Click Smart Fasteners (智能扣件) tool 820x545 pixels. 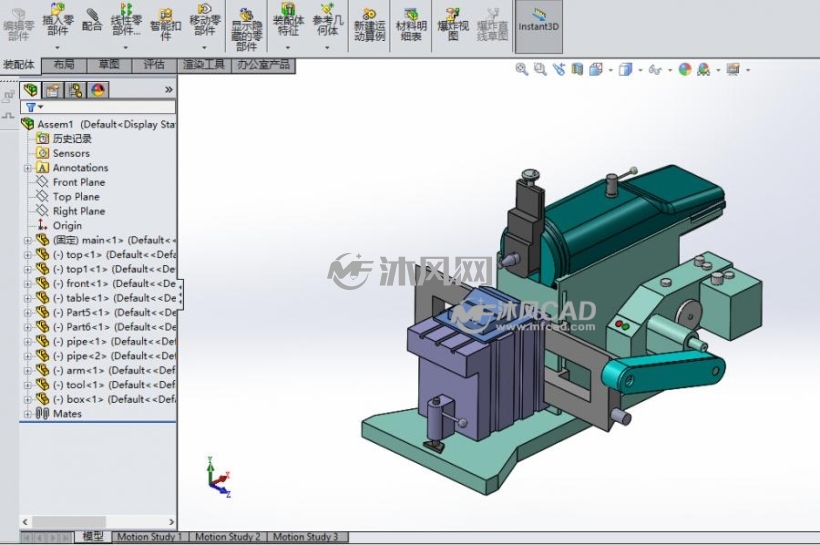click(x=165, y=24)
